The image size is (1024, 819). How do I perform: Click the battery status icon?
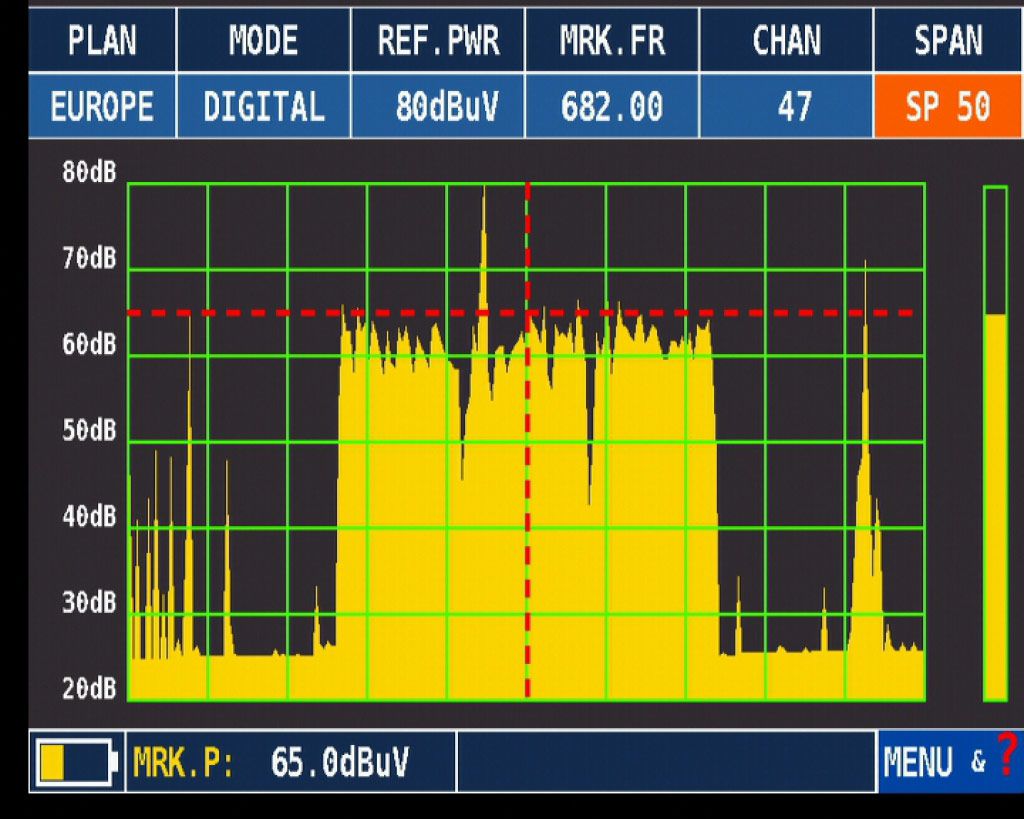point(75,762)
